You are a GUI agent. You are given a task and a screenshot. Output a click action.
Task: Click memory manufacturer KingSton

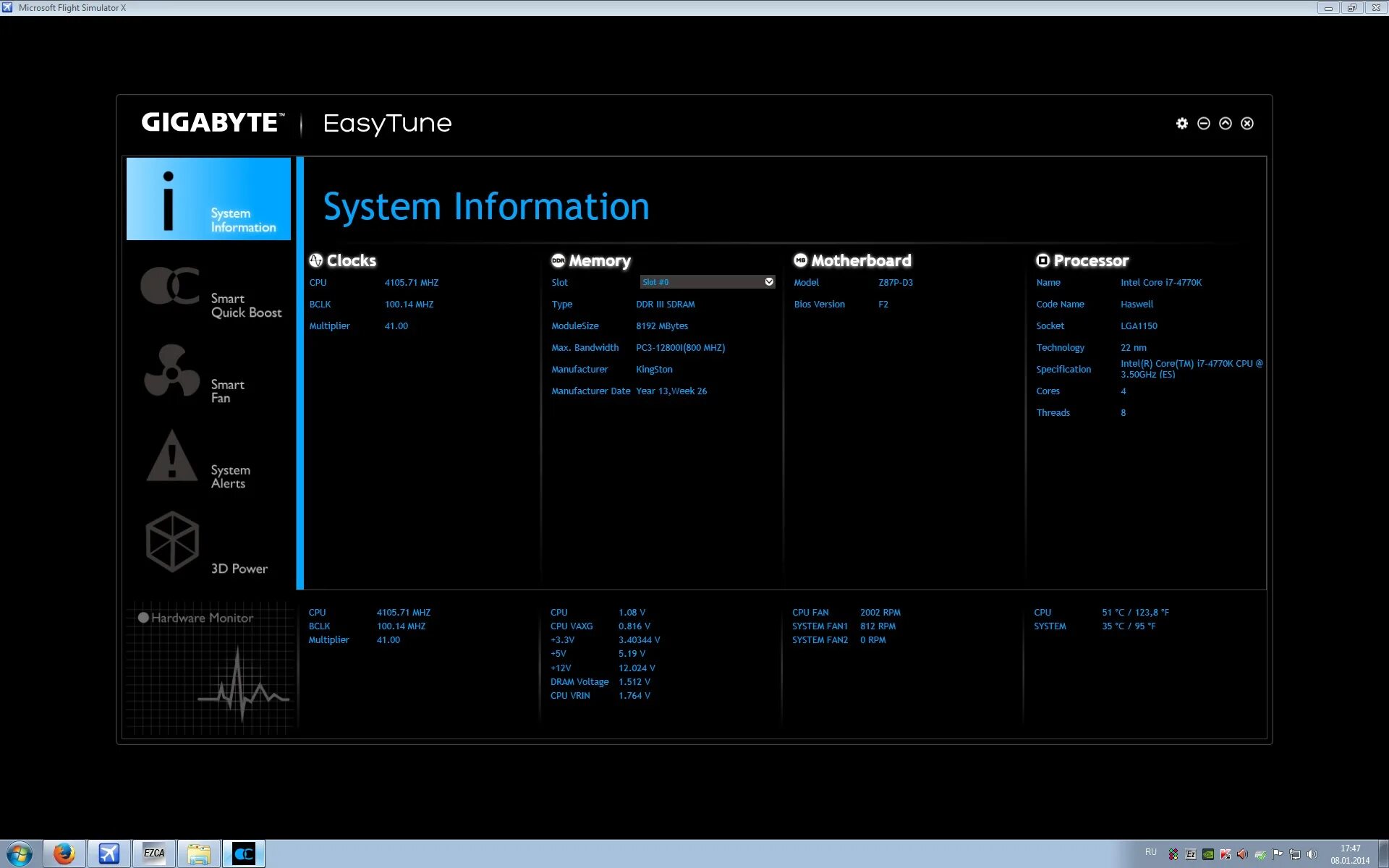click(654, 370)
